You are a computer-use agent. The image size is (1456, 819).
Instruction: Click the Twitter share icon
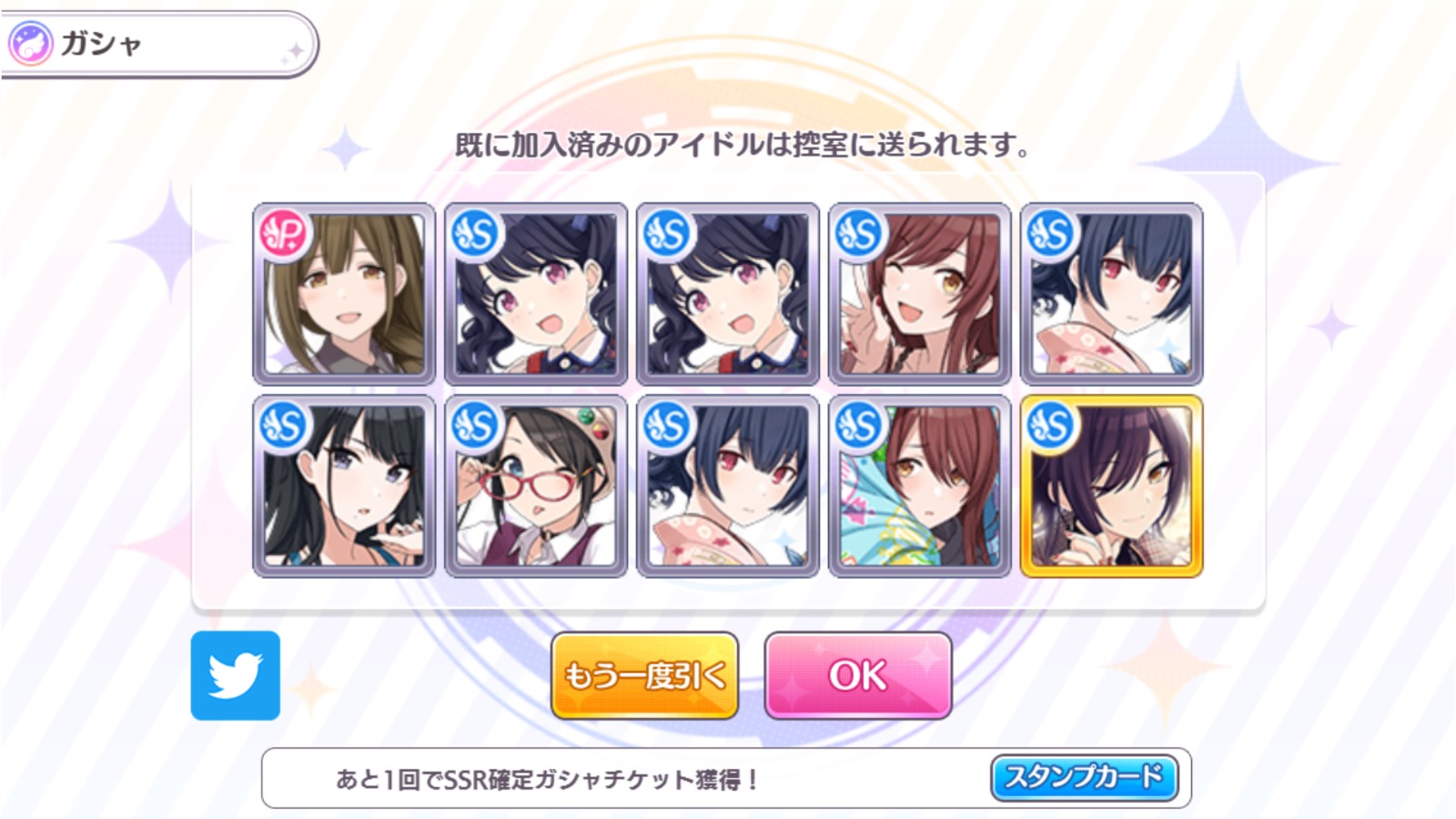(x=236, y=675)
